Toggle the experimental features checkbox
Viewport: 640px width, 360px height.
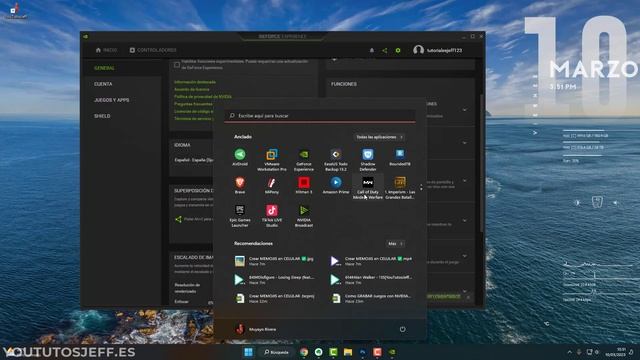click(177, 64)
